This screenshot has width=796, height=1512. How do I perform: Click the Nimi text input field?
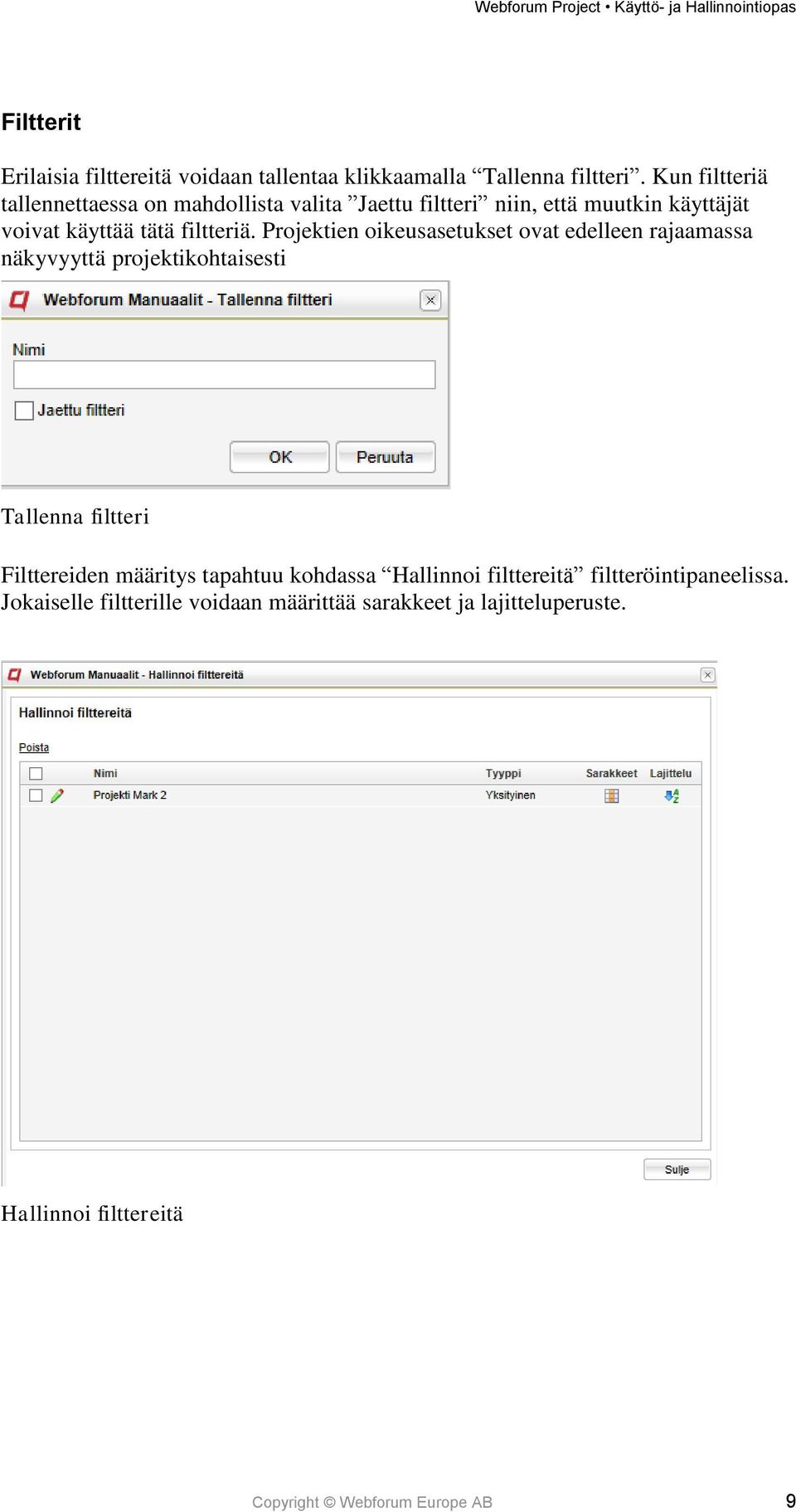pyautogui.click(x=224, y=375)
